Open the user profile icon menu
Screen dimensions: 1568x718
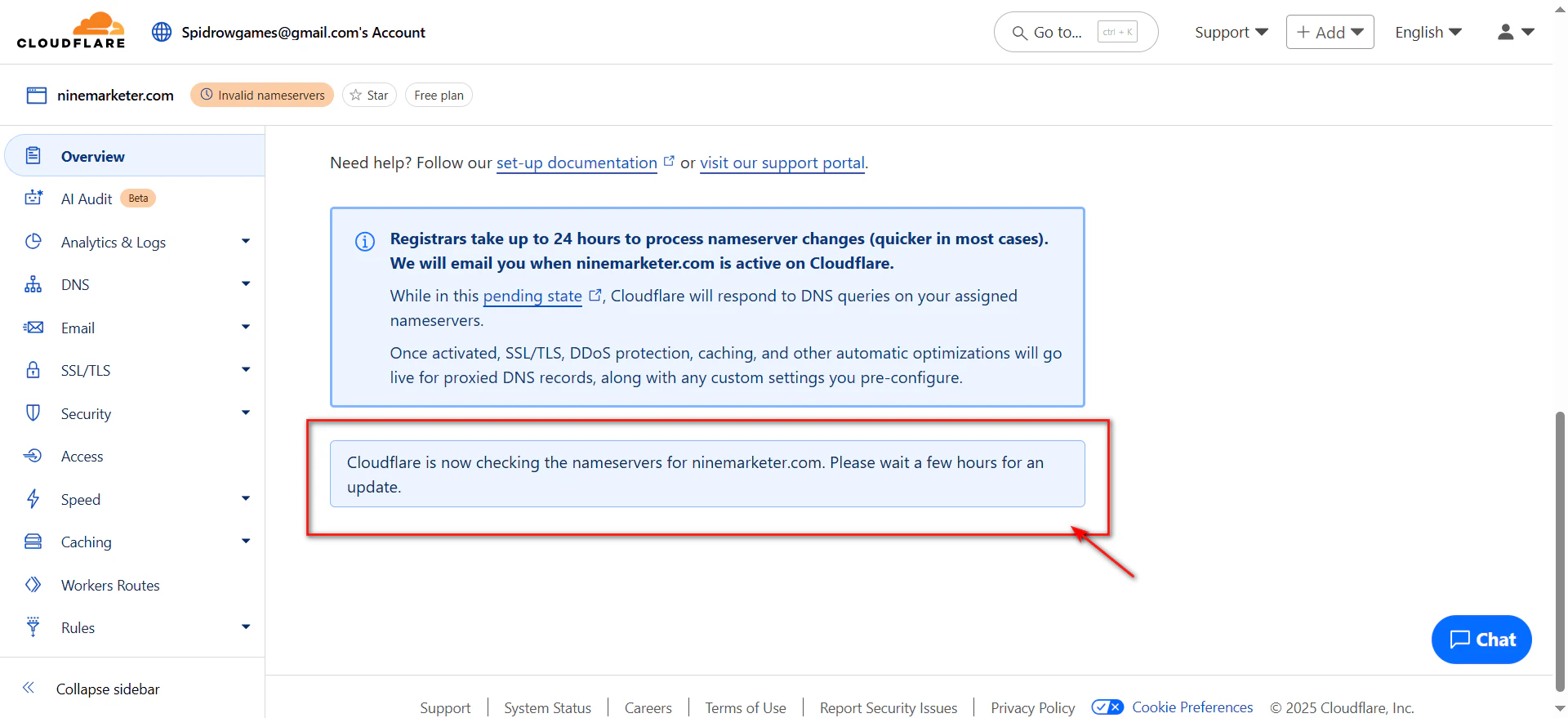tap(1516, 32)
